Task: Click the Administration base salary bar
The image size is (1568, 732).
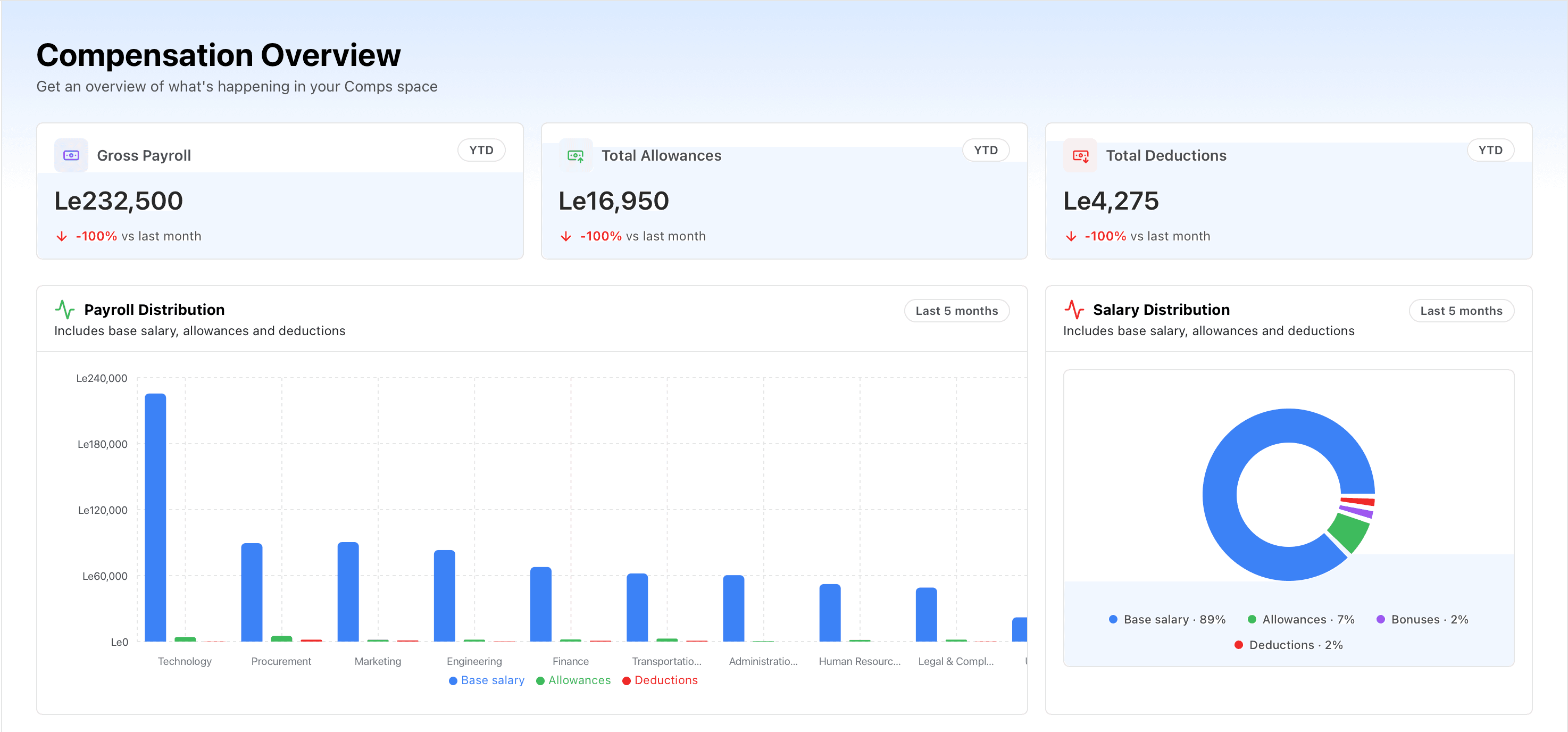Action: (x=733, y=608)
